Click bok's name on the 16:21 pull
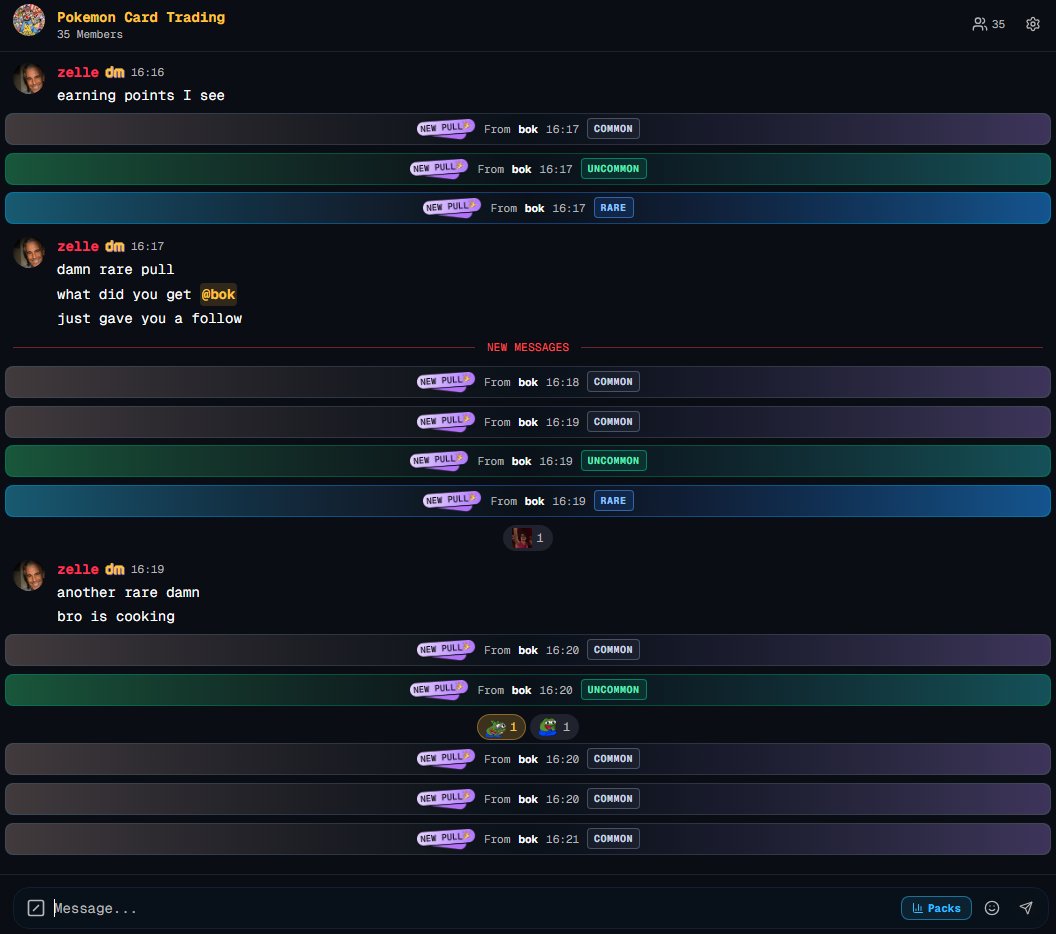 click(528, 839)
